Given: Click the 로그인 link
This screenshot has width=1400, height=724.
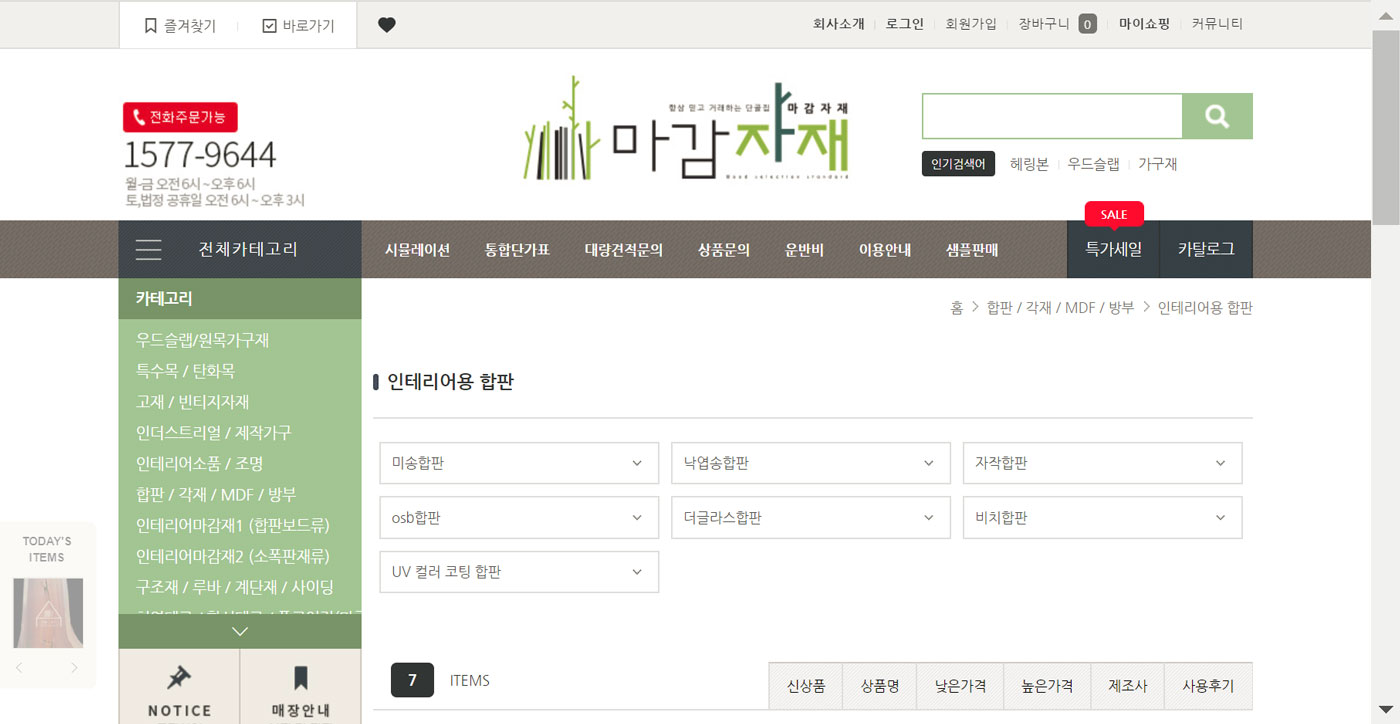Looking at the screenshot, I should pyautogui.click(x=904, y=23).
